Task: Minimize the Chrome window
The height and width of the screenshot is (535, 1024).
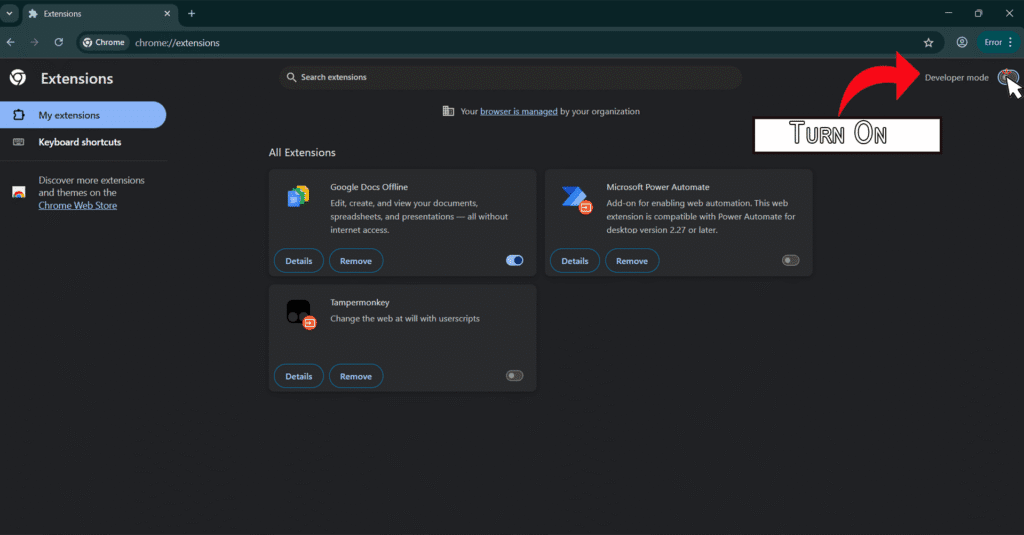Action: pyautogui.click(x=948, y=13)
